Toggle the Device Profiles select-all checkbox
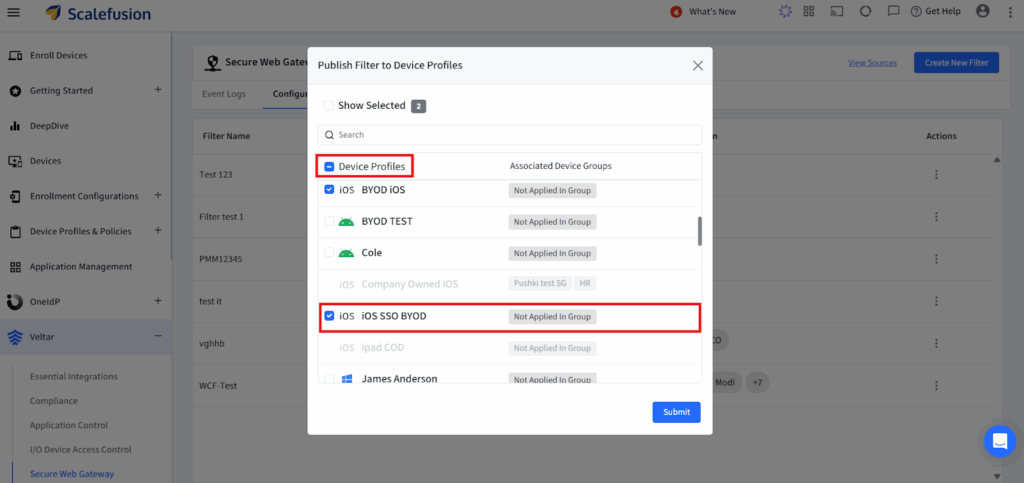The image size is (1024, 483). [x=329, y=166]
